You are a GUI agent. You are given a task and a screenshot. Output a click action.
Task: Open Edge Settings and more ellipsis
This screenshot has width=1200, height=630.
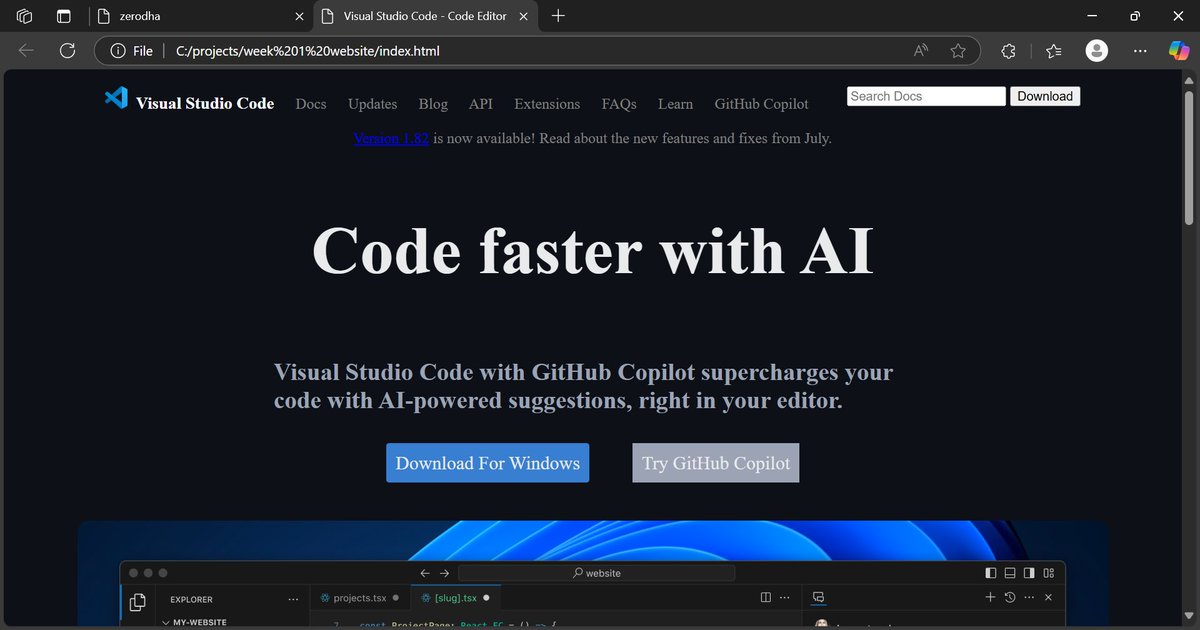(1140, 51)
